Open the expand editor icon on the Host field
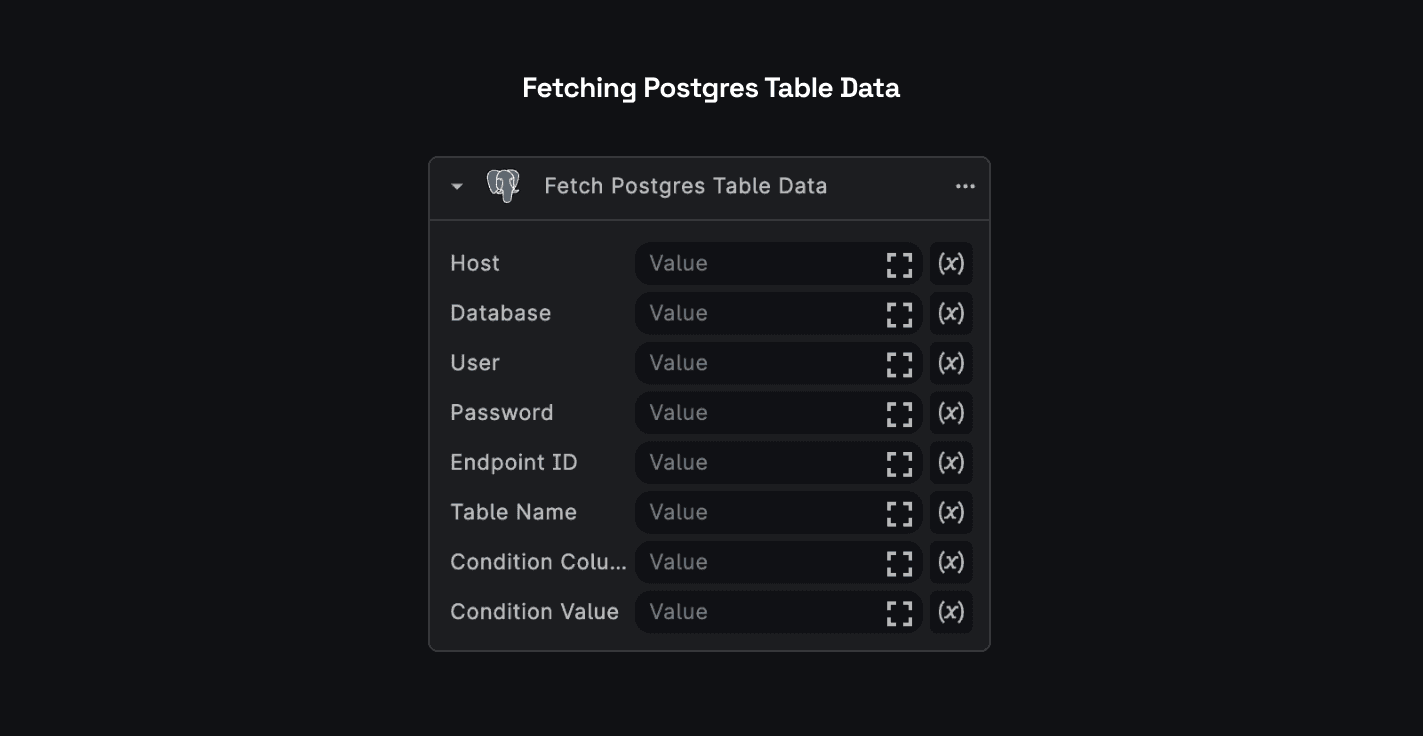1423x736 pixels. 898,264
